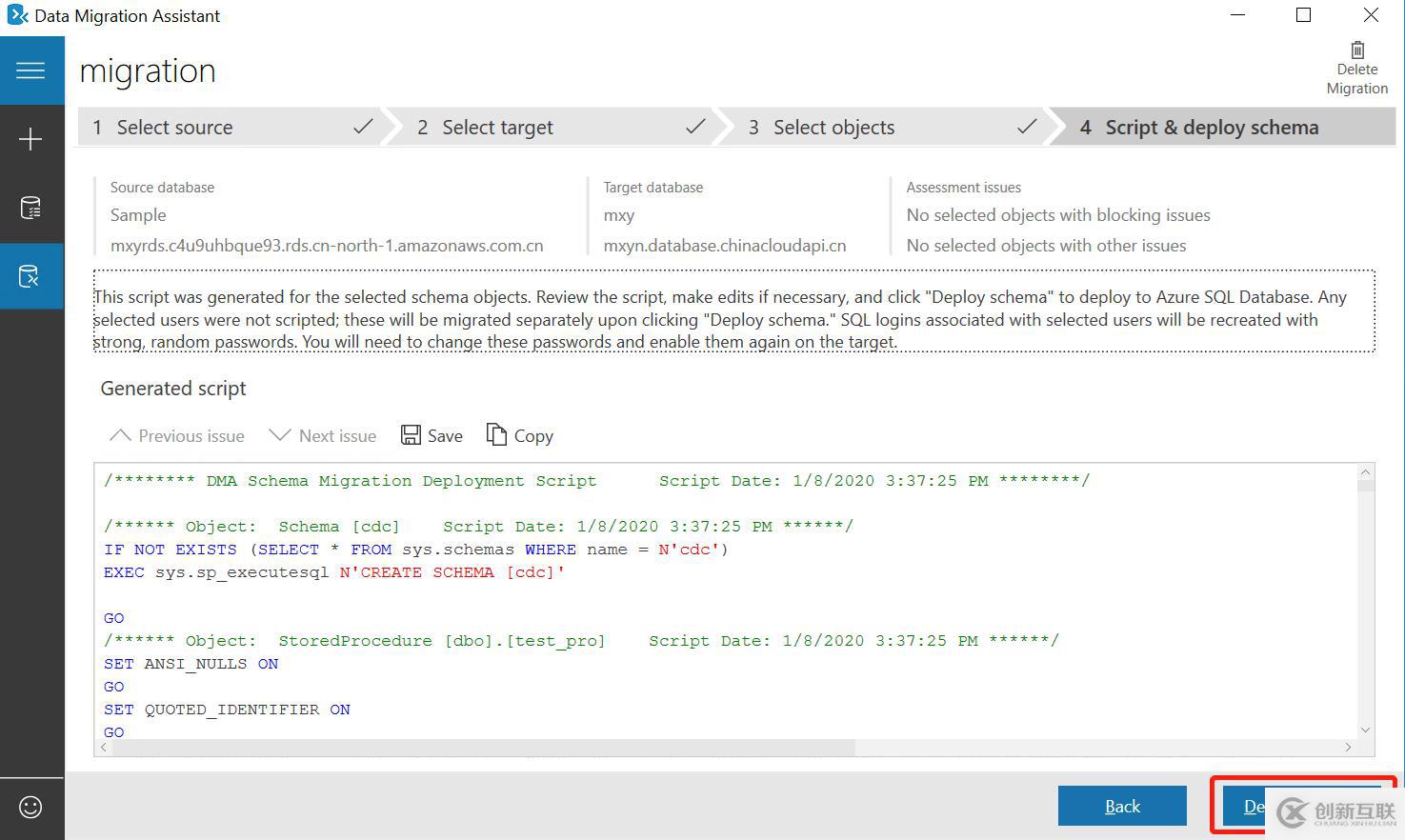Maximize the Data Migration Assistant window

1304,15
